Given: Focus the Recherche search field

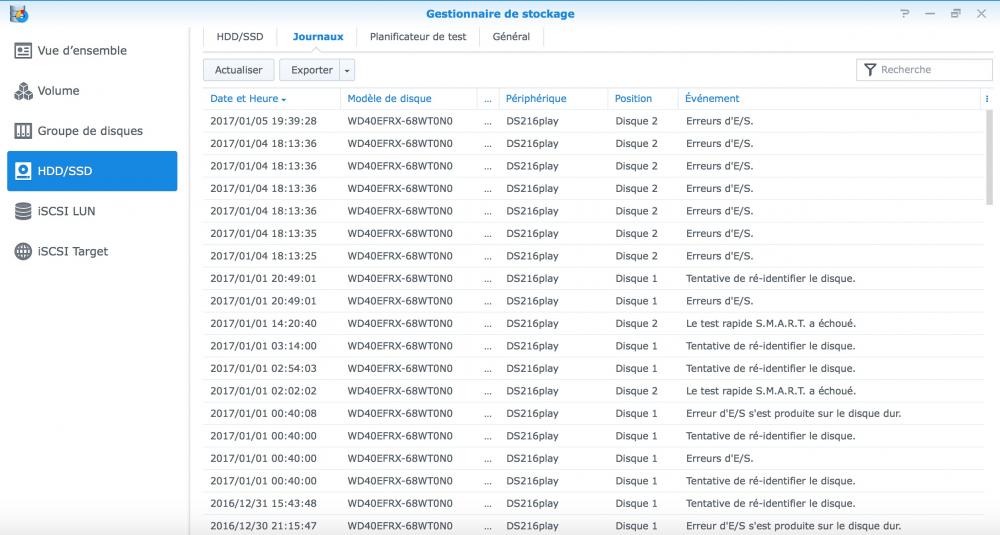Looking at the screenshot, I should 924,70.
